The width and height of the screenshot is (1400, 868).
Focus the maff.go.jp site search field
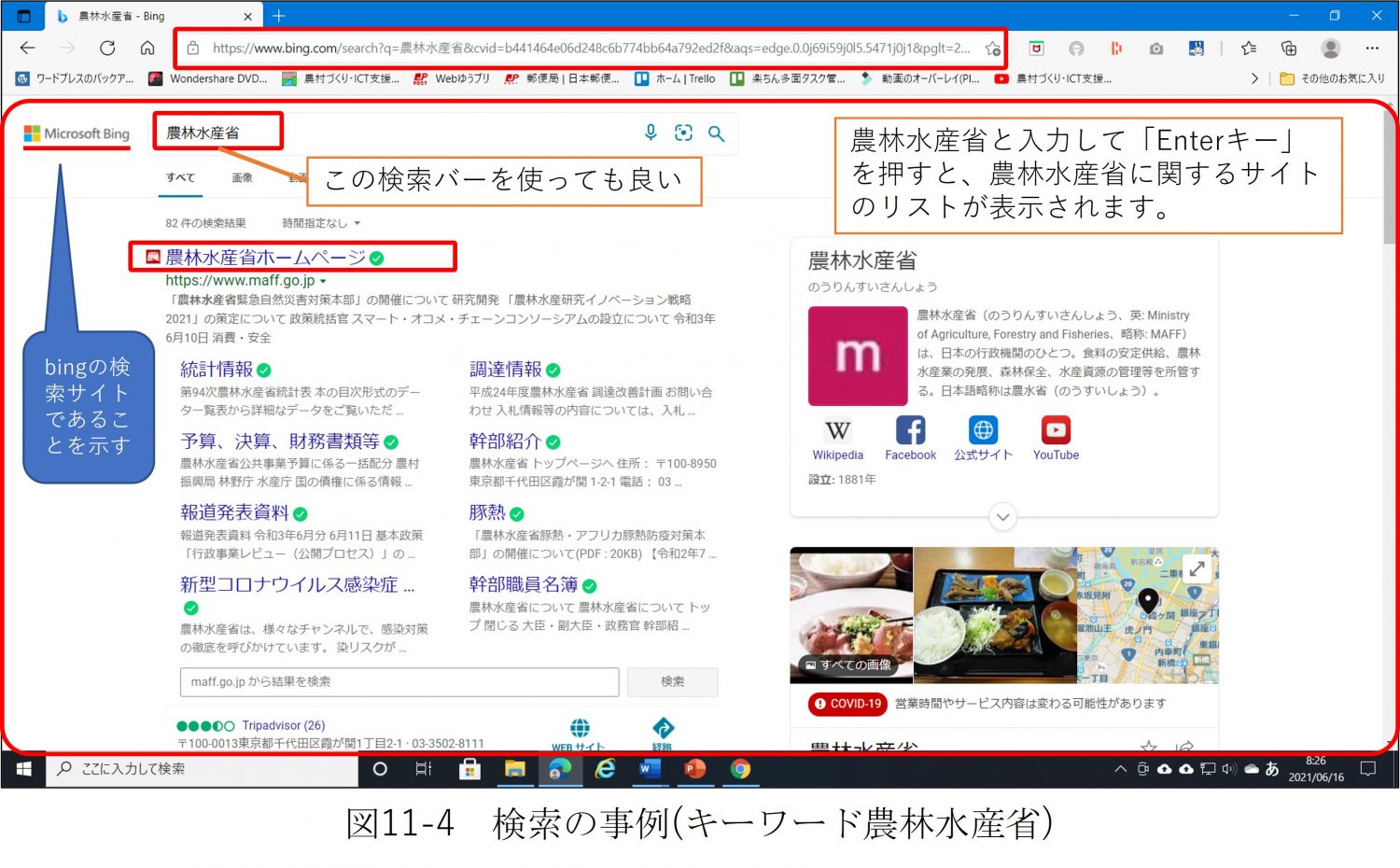(399, 682)
